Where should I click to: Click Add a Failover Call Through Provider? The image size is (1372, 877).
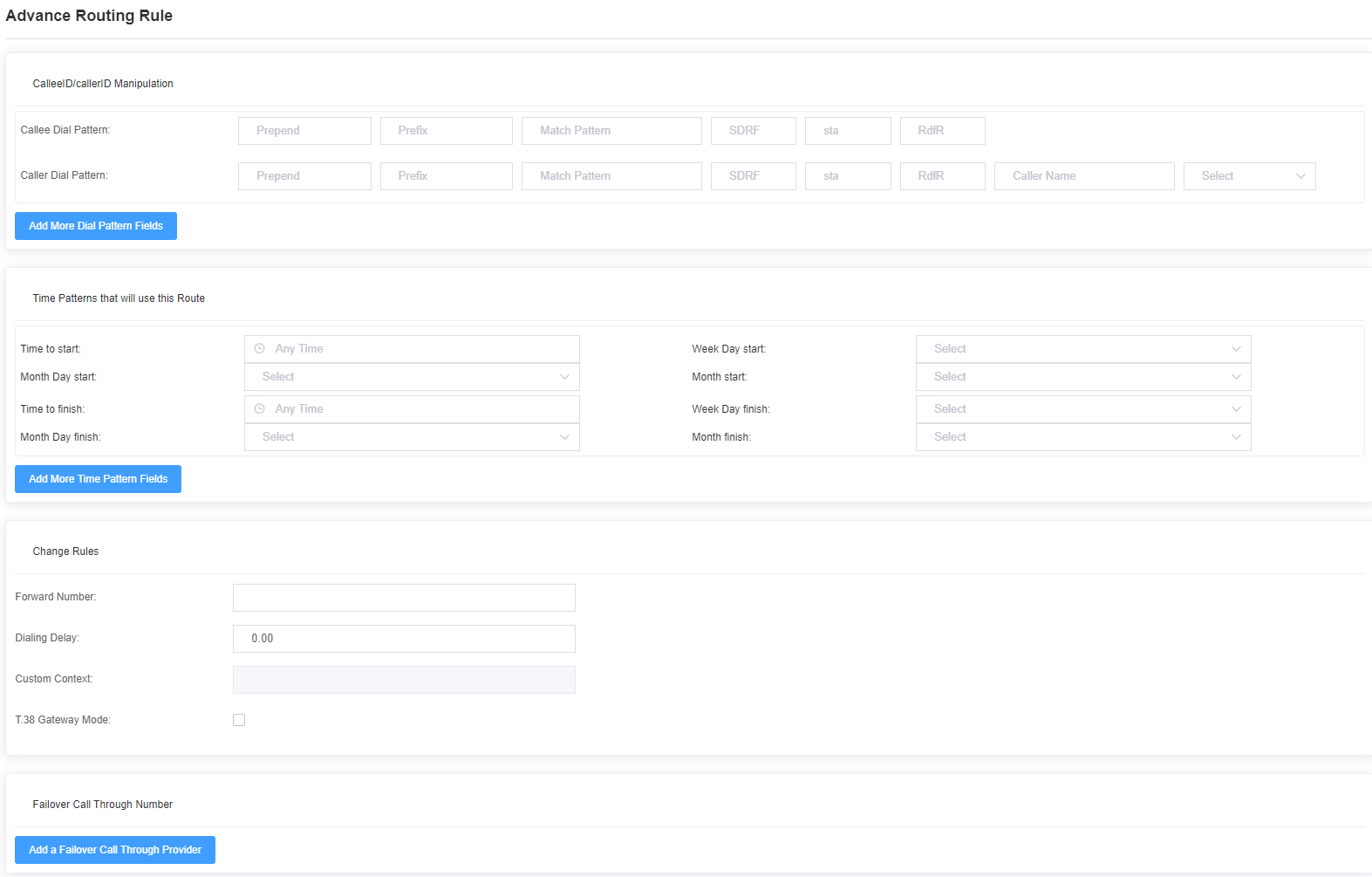click(x=115, y=850)
